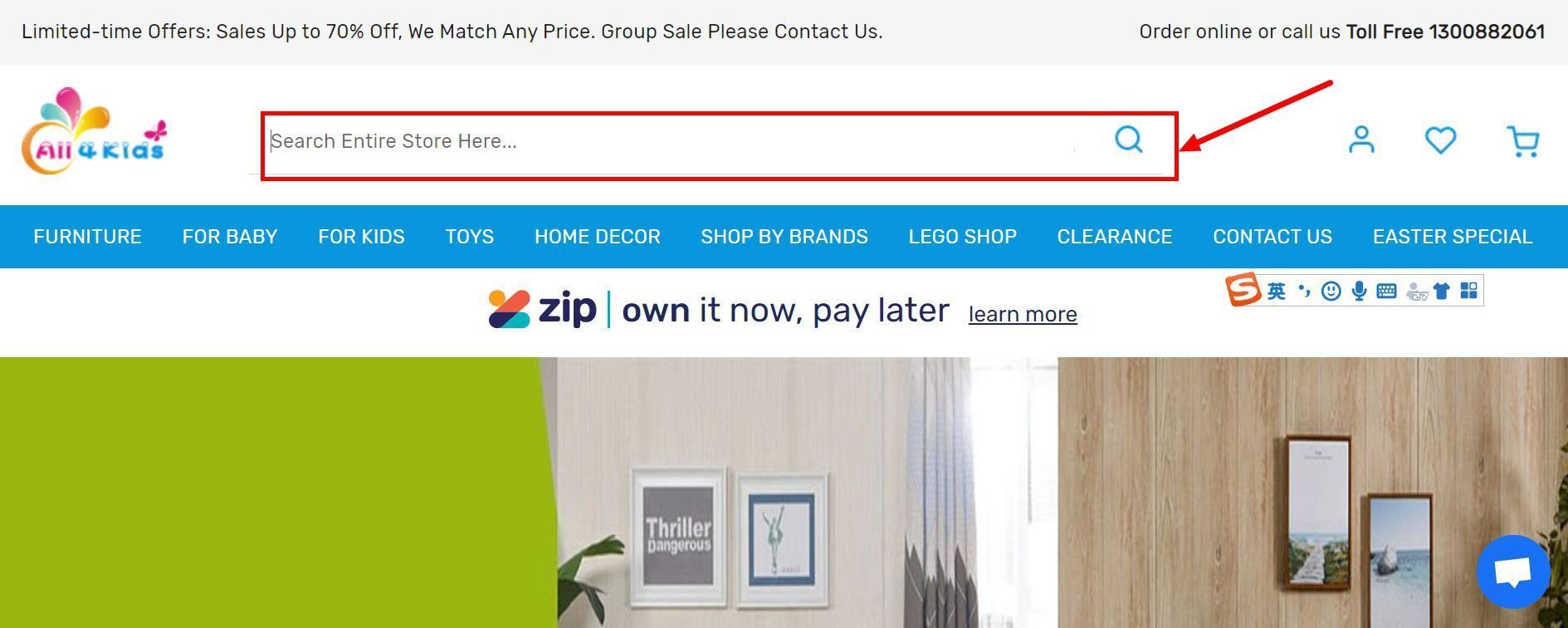
Task: Click the All4Kids logo
Action: point(94,130)
